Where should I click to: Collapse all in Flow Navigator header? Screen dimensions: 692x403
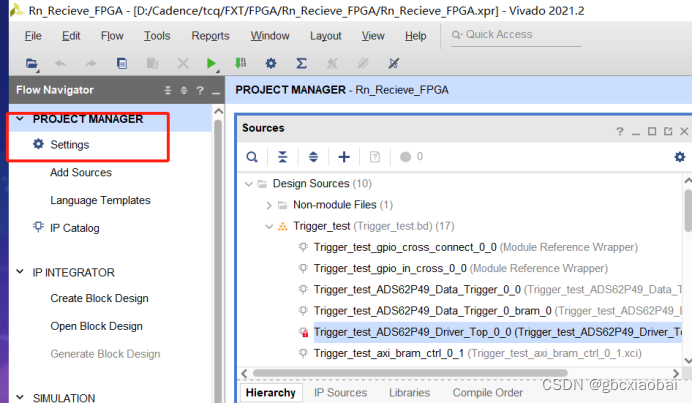pos(168,90)
